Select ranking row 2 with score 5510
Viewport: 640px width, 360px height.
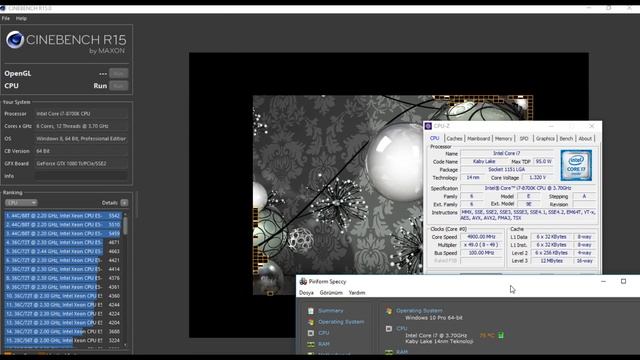coord(63,224)
